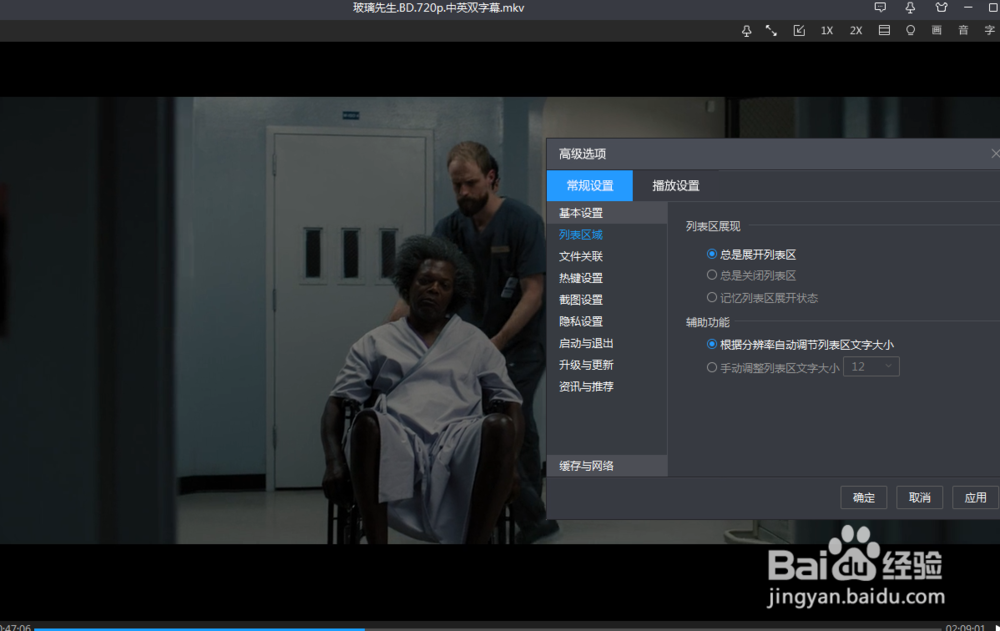Set video size to 1X
Viewport: 1000px width, 631px height.
(827, 30)
